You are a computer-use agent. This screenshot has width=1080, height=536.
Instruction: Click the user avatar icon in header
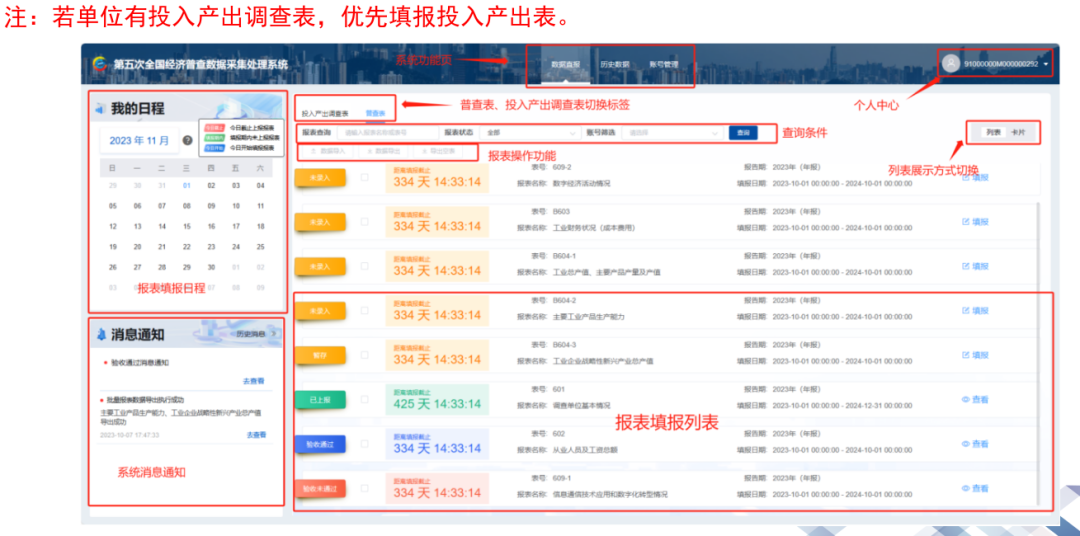(x=951, y=63)
